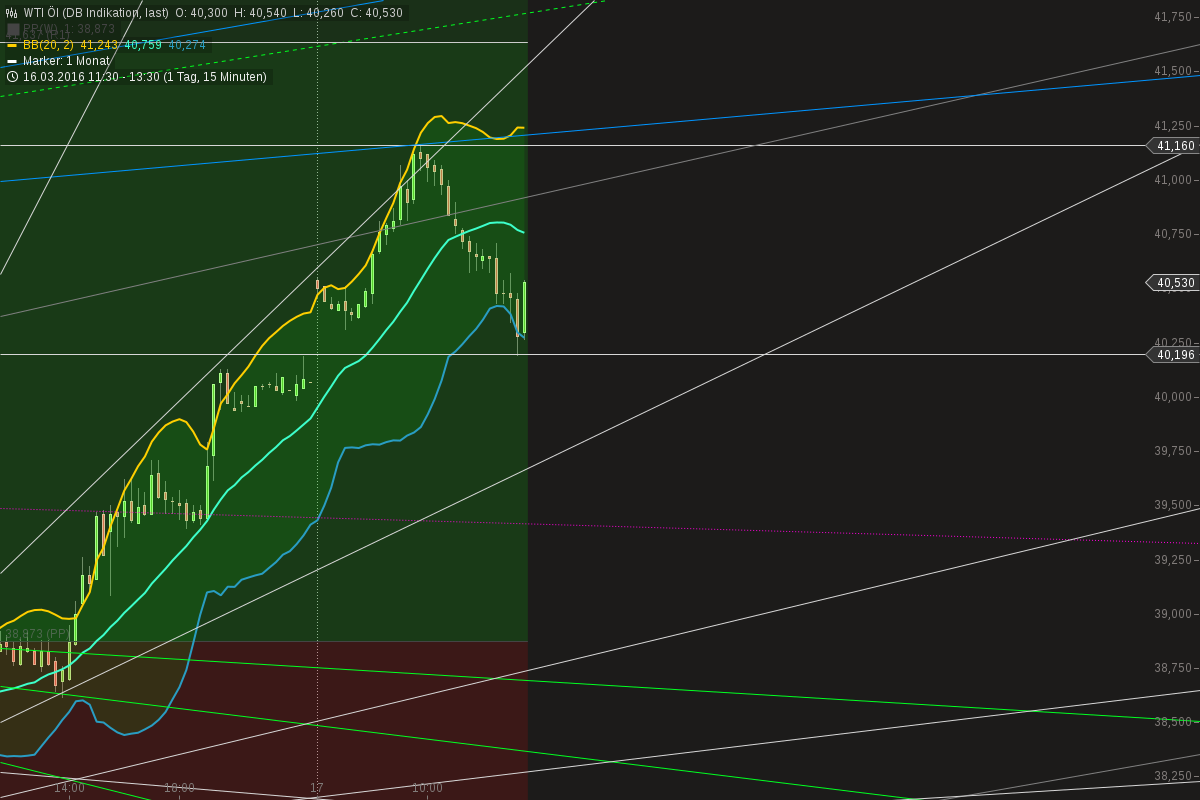The height and width of the screenshot is (800, 1200).
Task: Click the clock icon next to the timeframe
Action: [x=12, y=76]
